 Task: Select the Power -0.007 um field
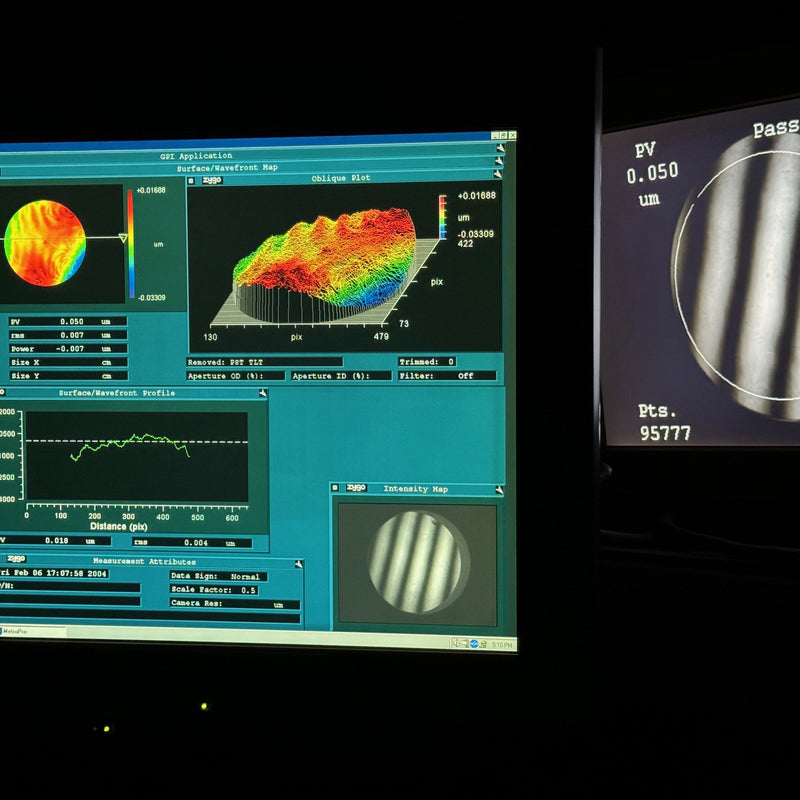[x=67, y=349]
